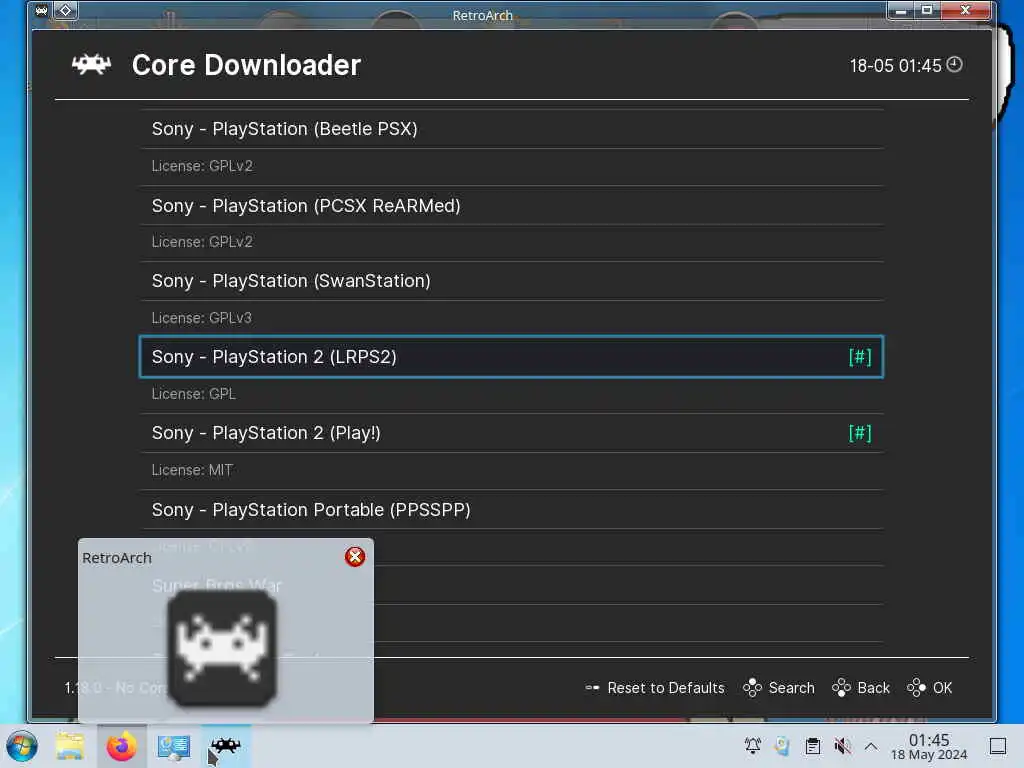Click the gamepad icon next to Back

coord(841,688)
